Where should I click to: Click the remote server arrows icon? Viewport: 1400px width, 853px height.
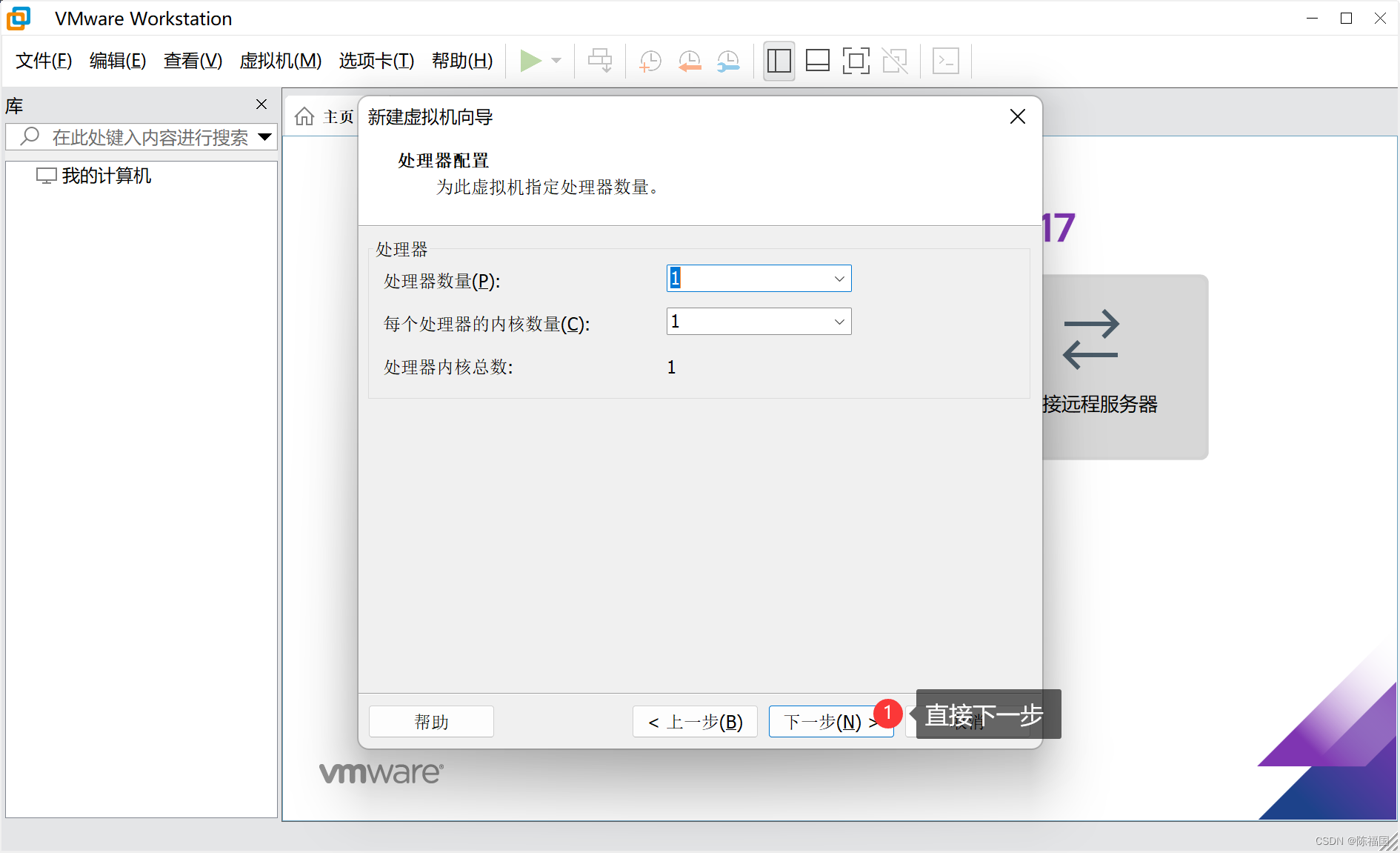(x=1090, y=339)
